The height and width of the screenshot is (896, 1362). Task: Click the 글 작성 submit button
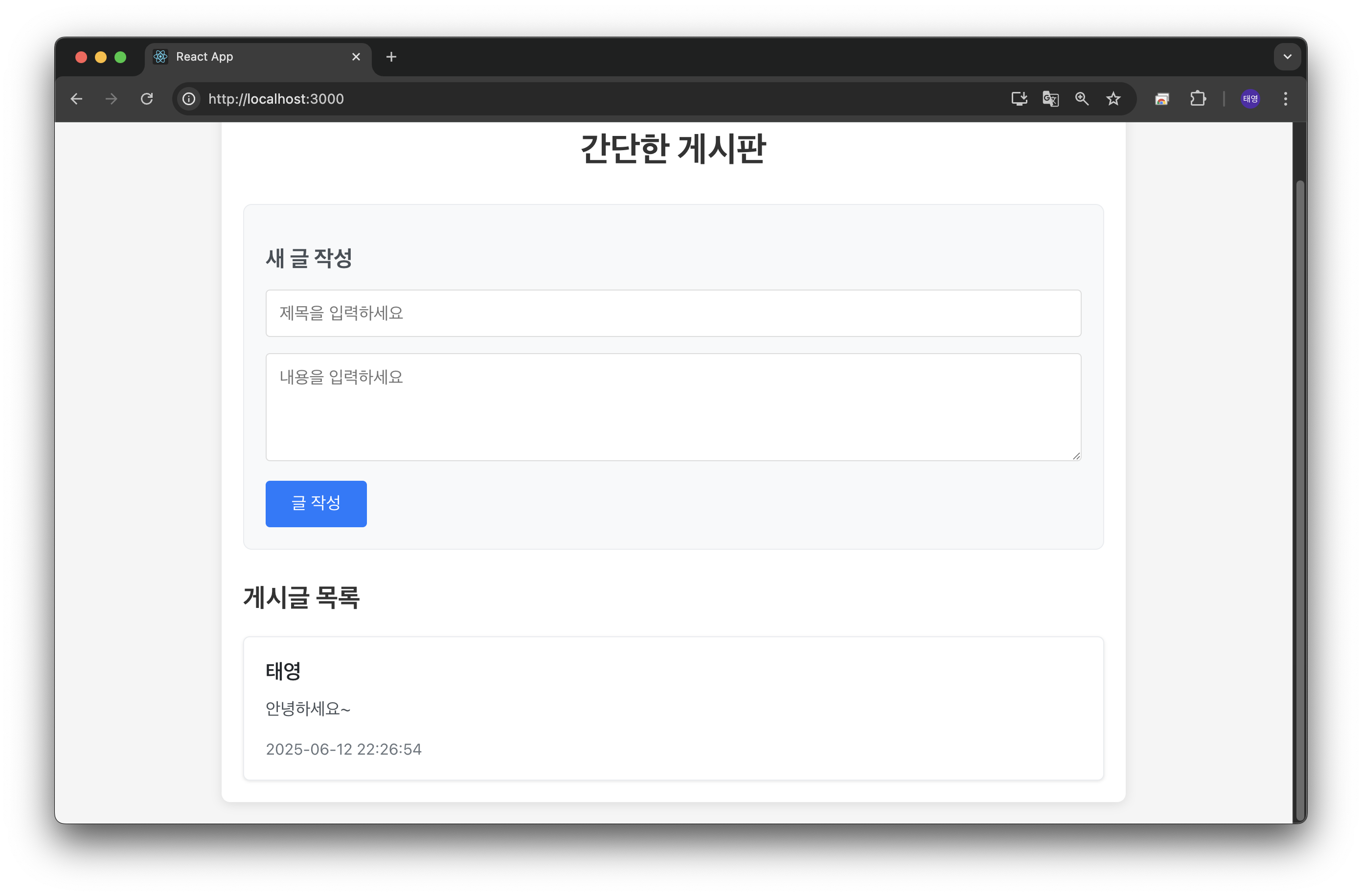point(316,503)
